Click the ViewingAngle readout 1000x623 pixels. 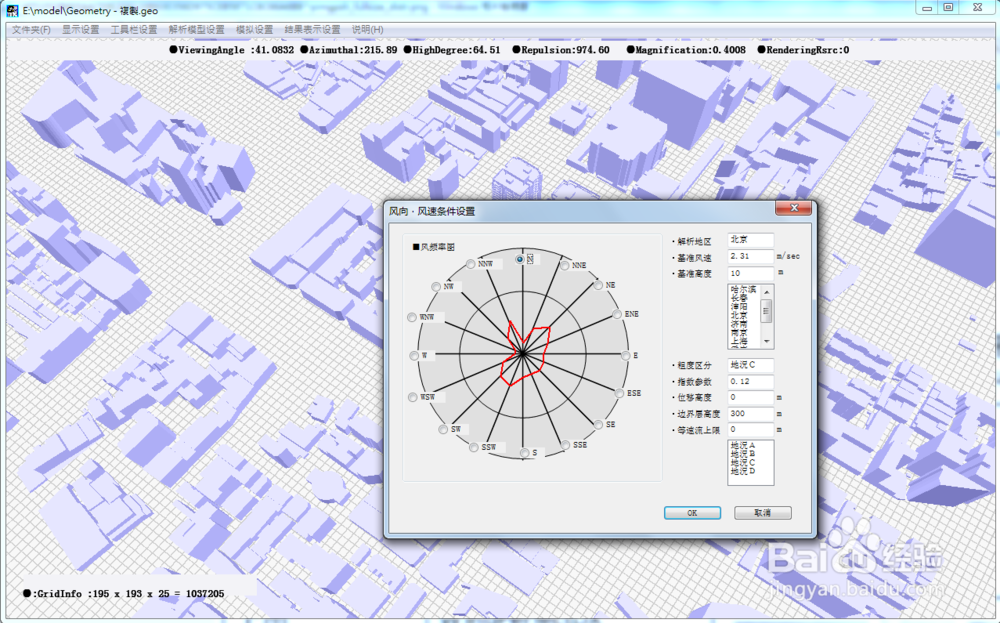click(232, 50)
